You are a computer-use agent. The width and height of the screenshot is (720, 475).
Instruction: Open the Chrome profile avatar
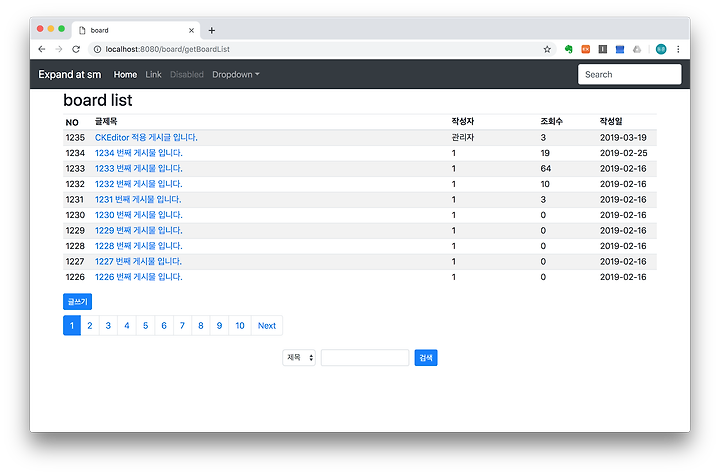click(x=661, y=49)
